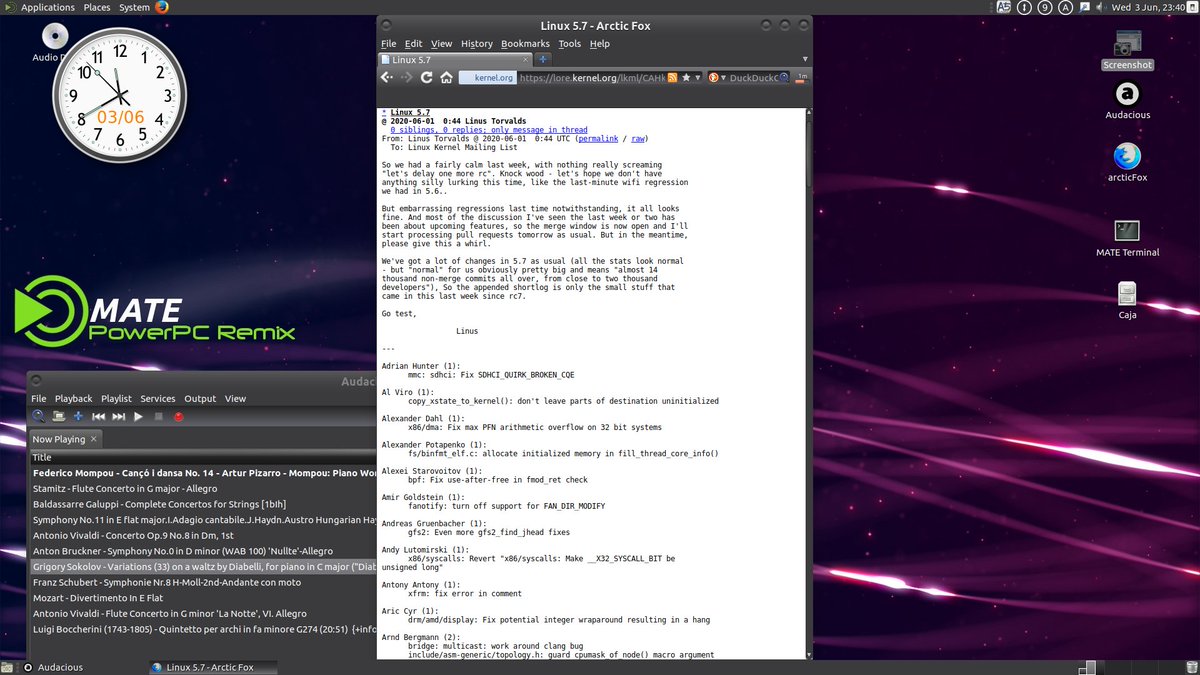Select 'Stamitz - Flute Concerto in G major' track
The width and height of the screenshot is (1200, 675).
click(203, 489)
